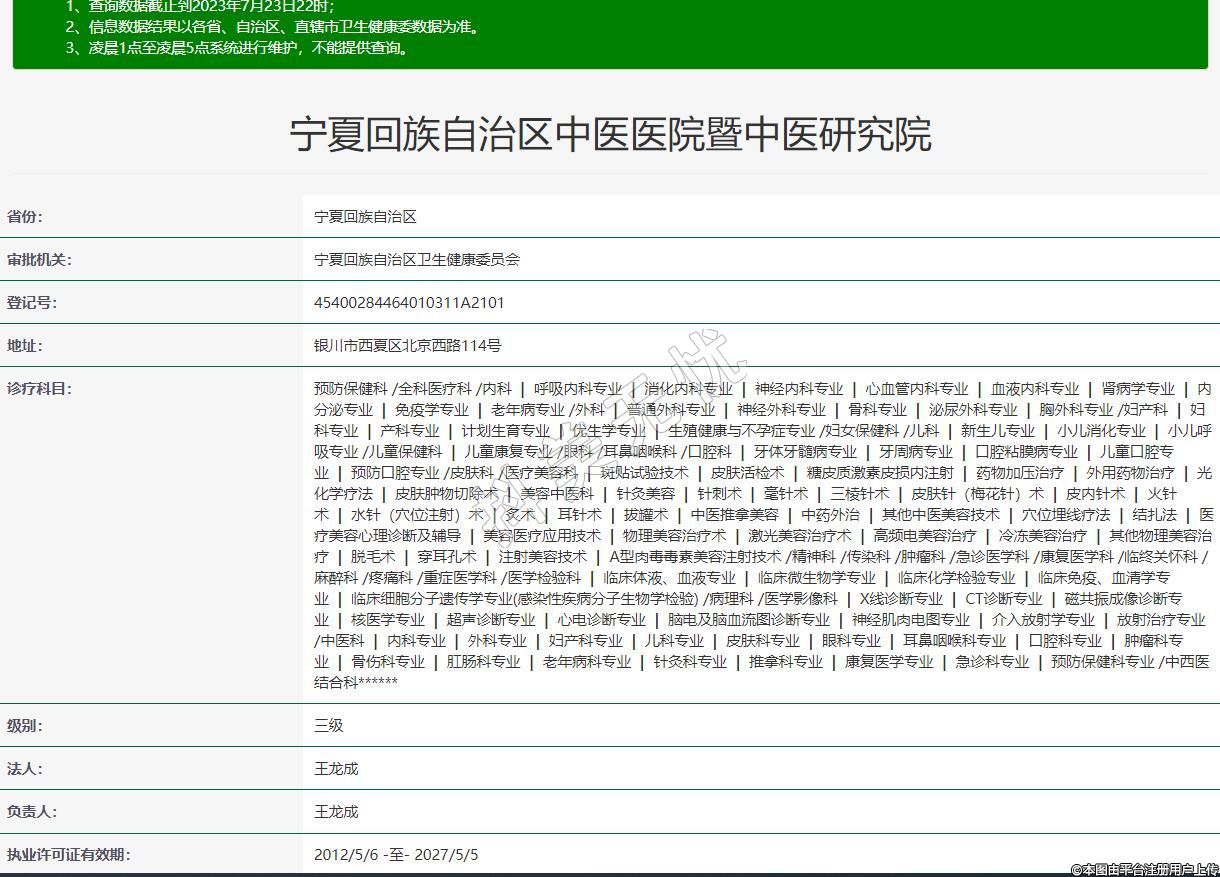Viewport: 1220px width, 877px height.
Task: Click the validity period 2012/5/6 -至- 2027/5/5
Action: coord(396,855)
